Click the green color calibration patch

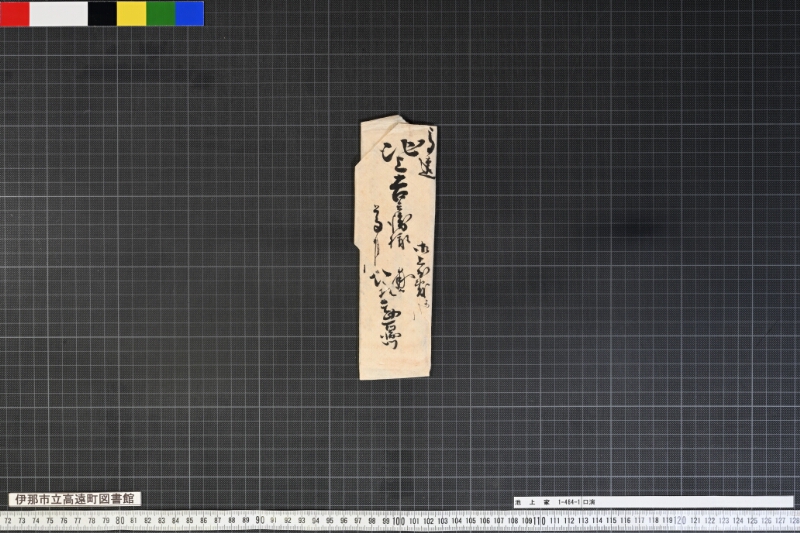pos(160,13)
